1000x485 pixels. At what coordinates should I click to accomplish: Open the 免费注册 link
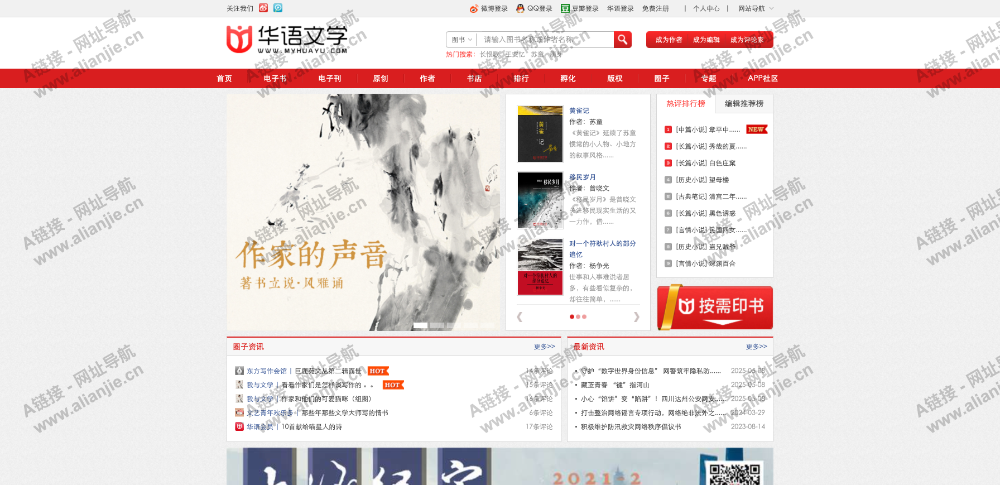(656, 8)
